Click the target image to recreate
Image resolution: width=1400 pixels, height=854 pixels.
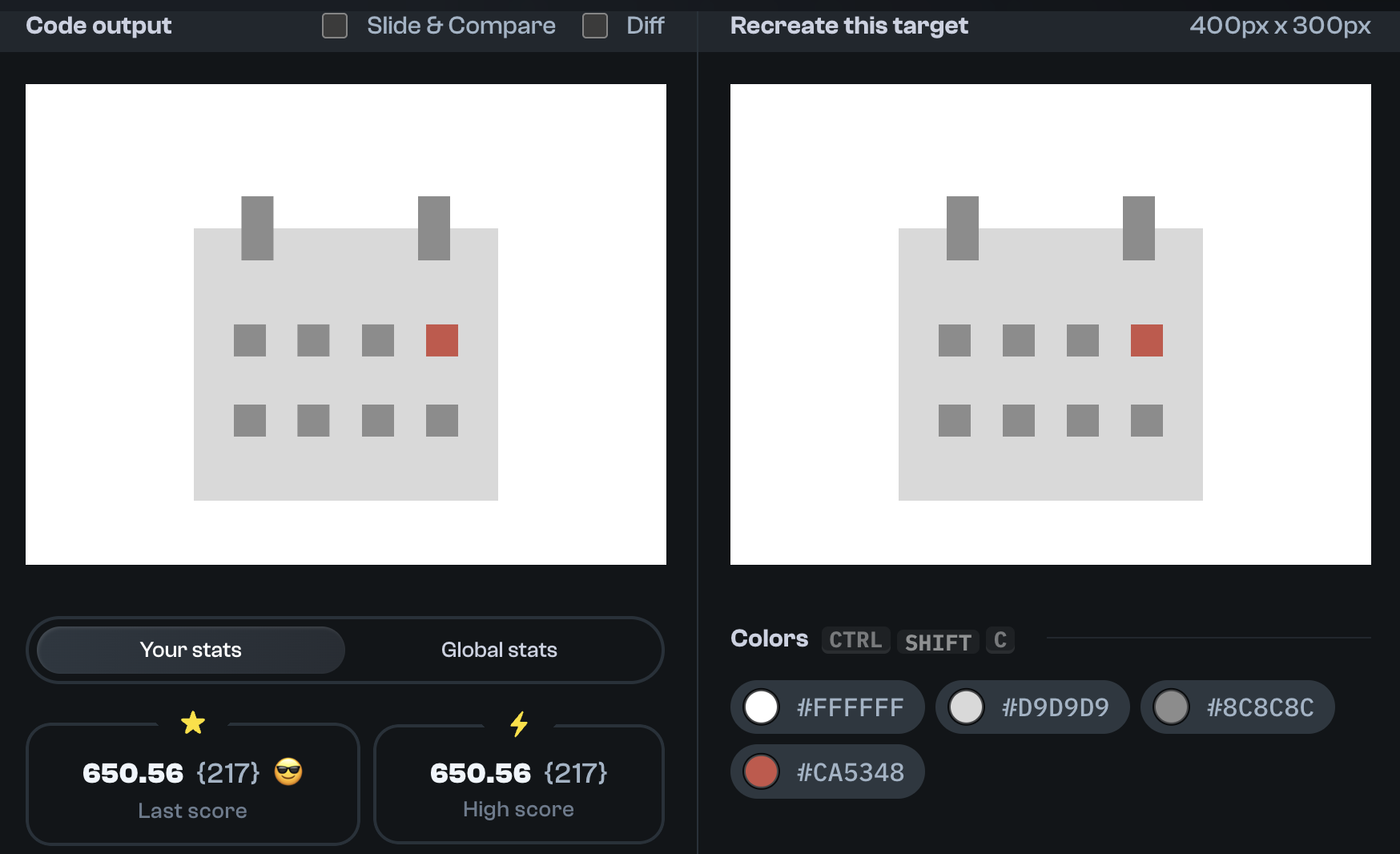coord(1051,324)
